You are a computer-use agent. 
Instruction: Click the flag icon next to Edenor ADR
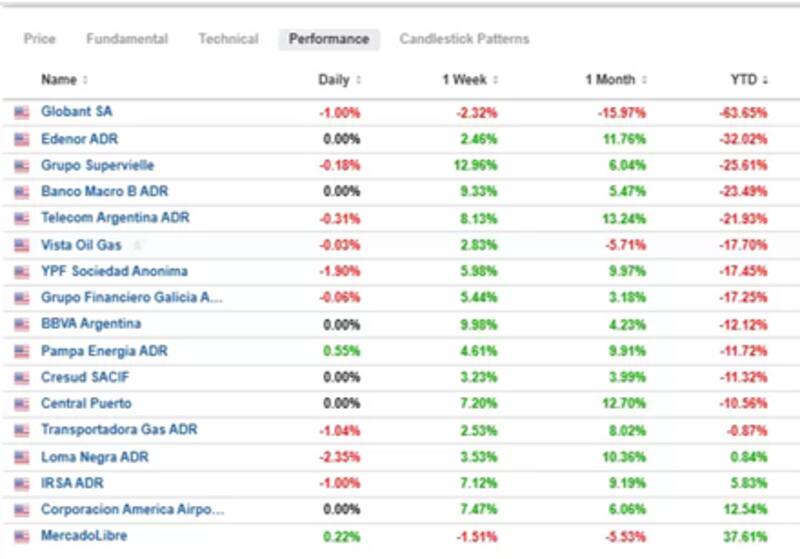pyautogui.click(x=22, y=139)
